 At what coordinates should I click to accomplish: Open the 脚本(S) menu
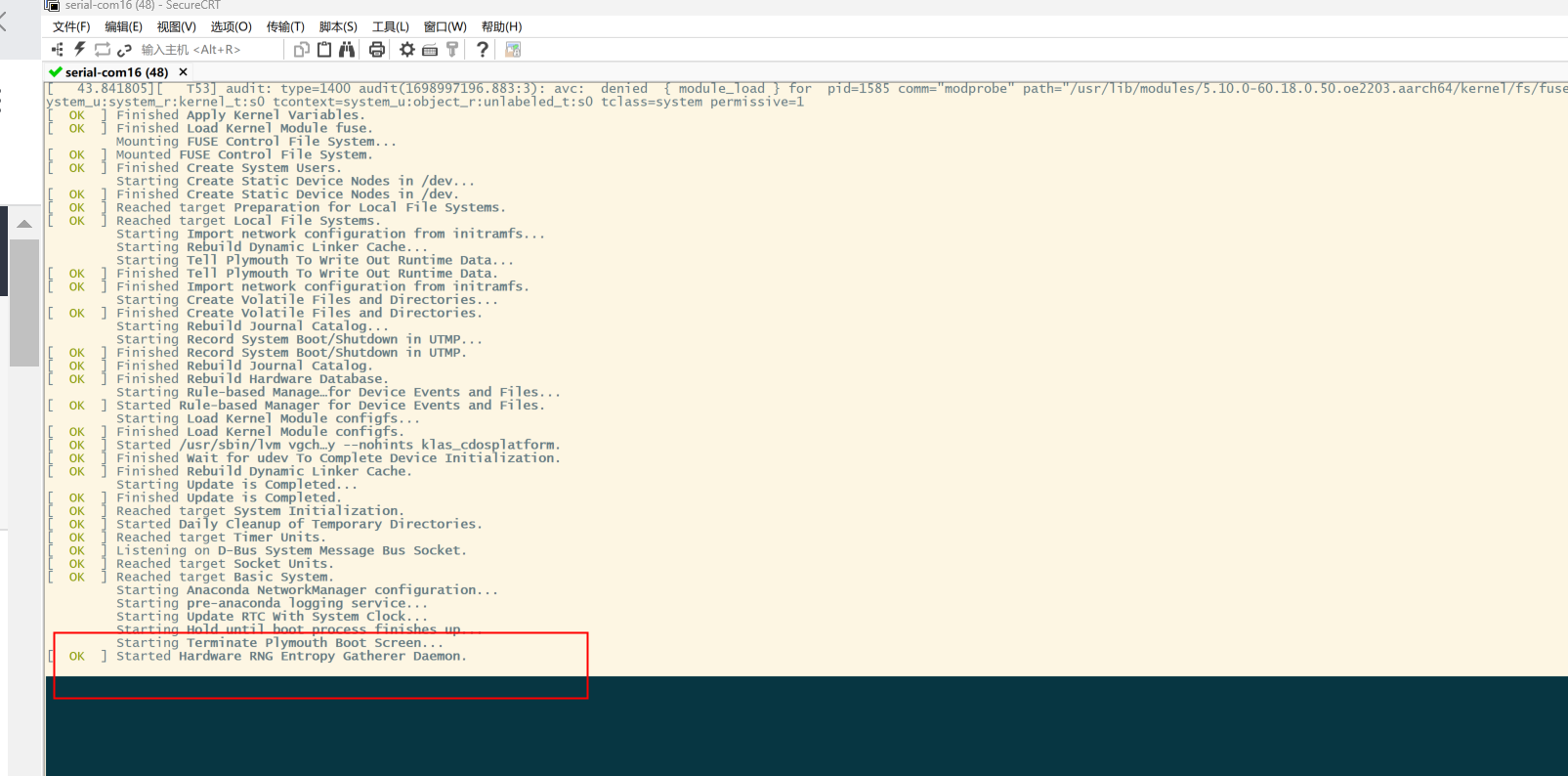tap(338, 26)
